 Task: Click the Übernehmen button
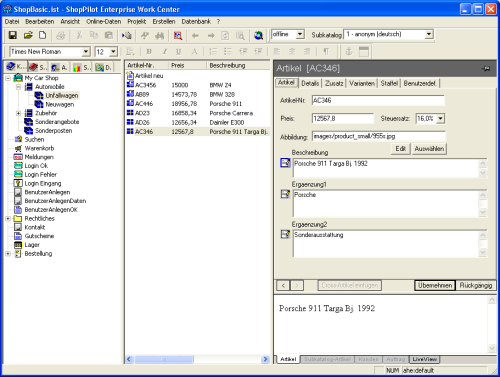coord(435,285)
